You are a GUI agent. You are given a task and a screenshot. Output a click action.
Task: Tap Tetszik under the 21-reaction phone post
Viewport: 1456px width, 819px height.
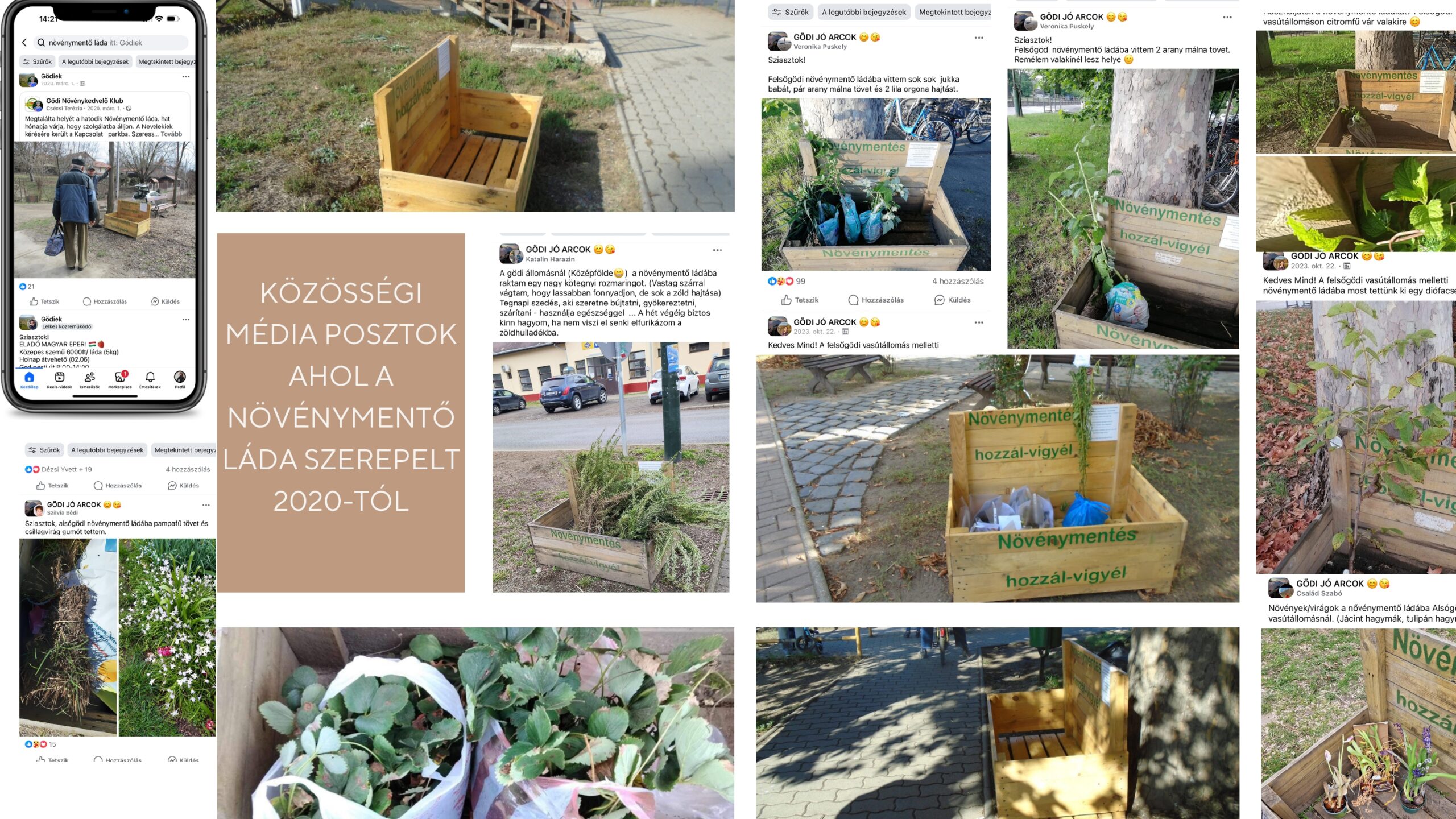point(44,301)
